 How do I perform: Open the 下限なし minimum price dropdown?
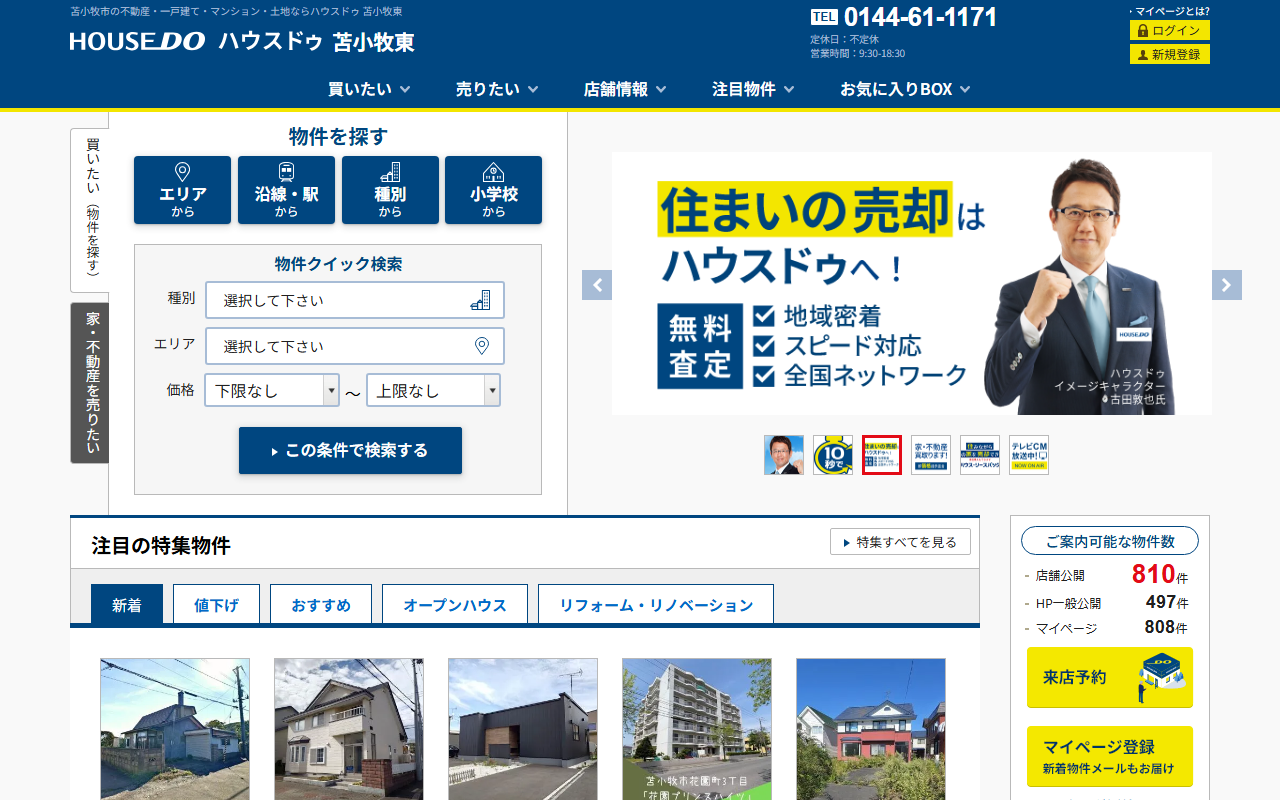tap(272, 390)
